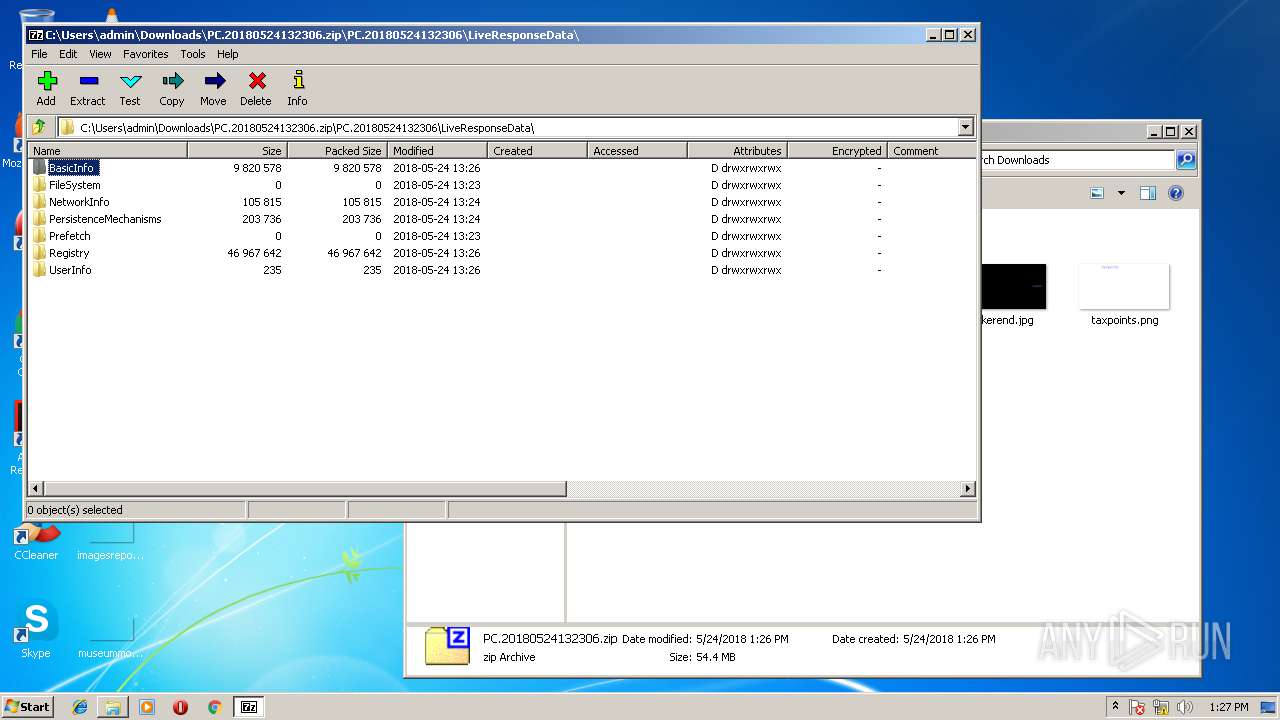1280x720 pixels.
Task: Click the zip archive icon in details pane
Action: (447, 646)
